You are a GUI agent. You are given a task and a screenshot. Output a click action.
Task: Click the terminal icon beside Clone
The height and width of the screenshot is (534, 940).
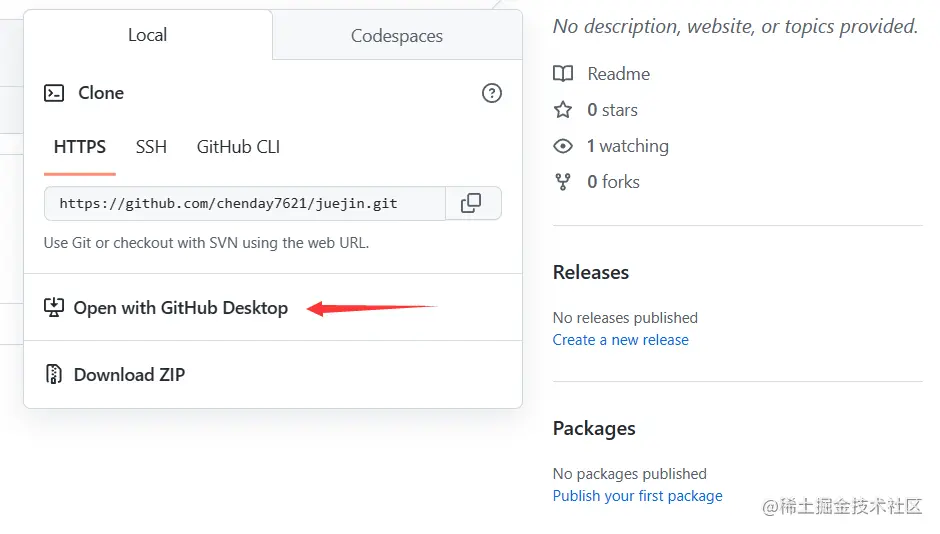tap(54, 93)
